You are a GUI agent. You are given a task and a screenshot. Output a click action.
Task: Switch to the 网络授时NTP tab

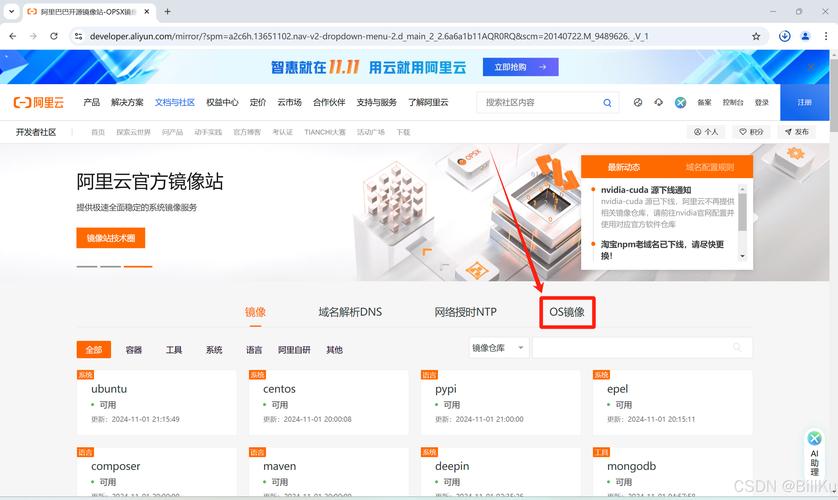tap(465, 312)
